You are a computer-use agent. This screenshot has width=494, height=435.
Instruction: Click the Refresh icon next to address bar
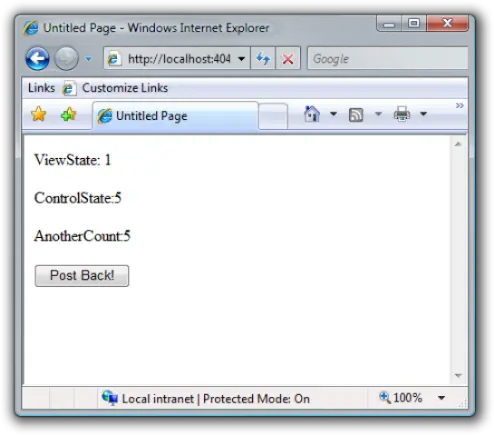[263, 59]
